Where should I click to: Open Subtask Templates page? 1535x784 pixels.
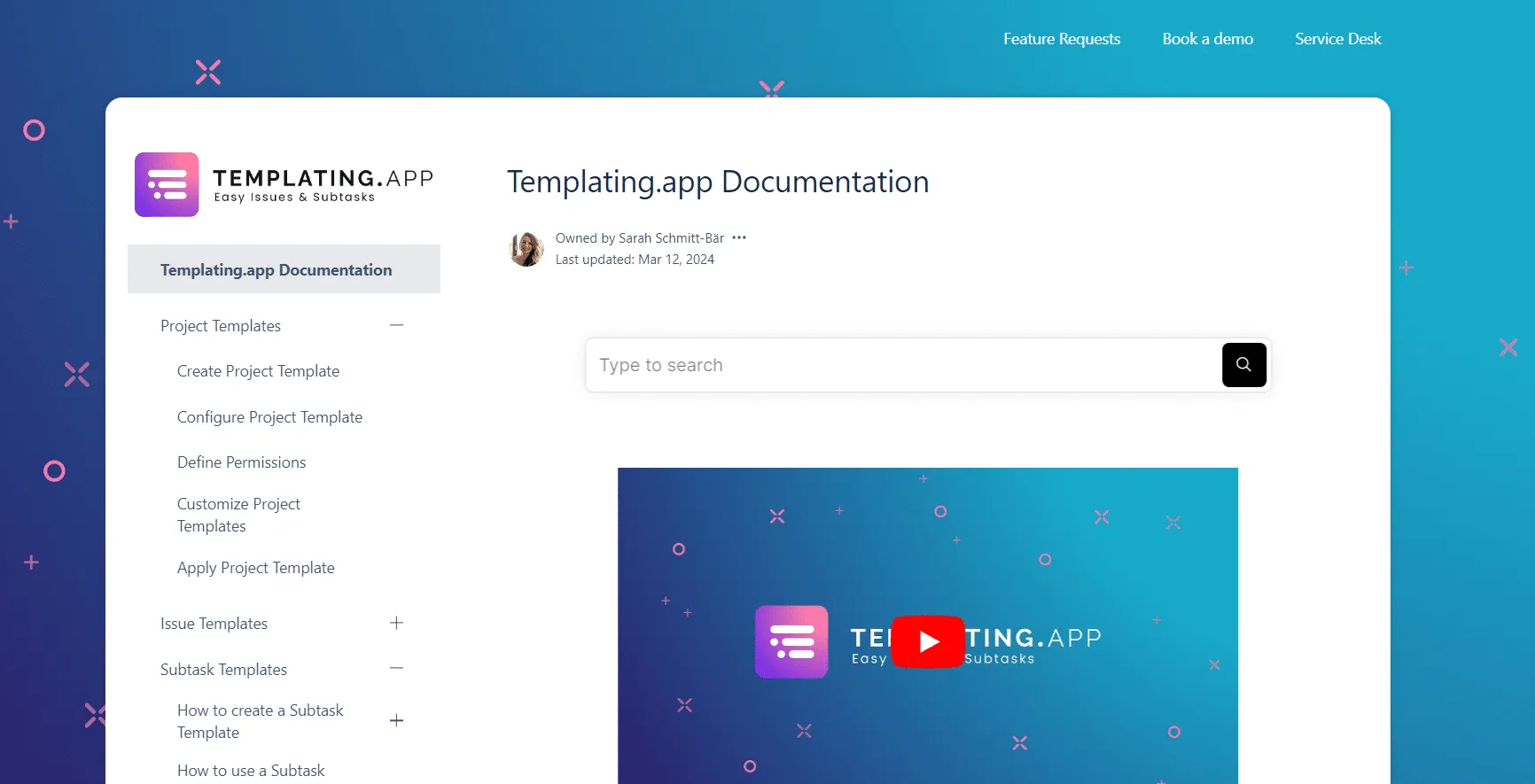[223, 670]
